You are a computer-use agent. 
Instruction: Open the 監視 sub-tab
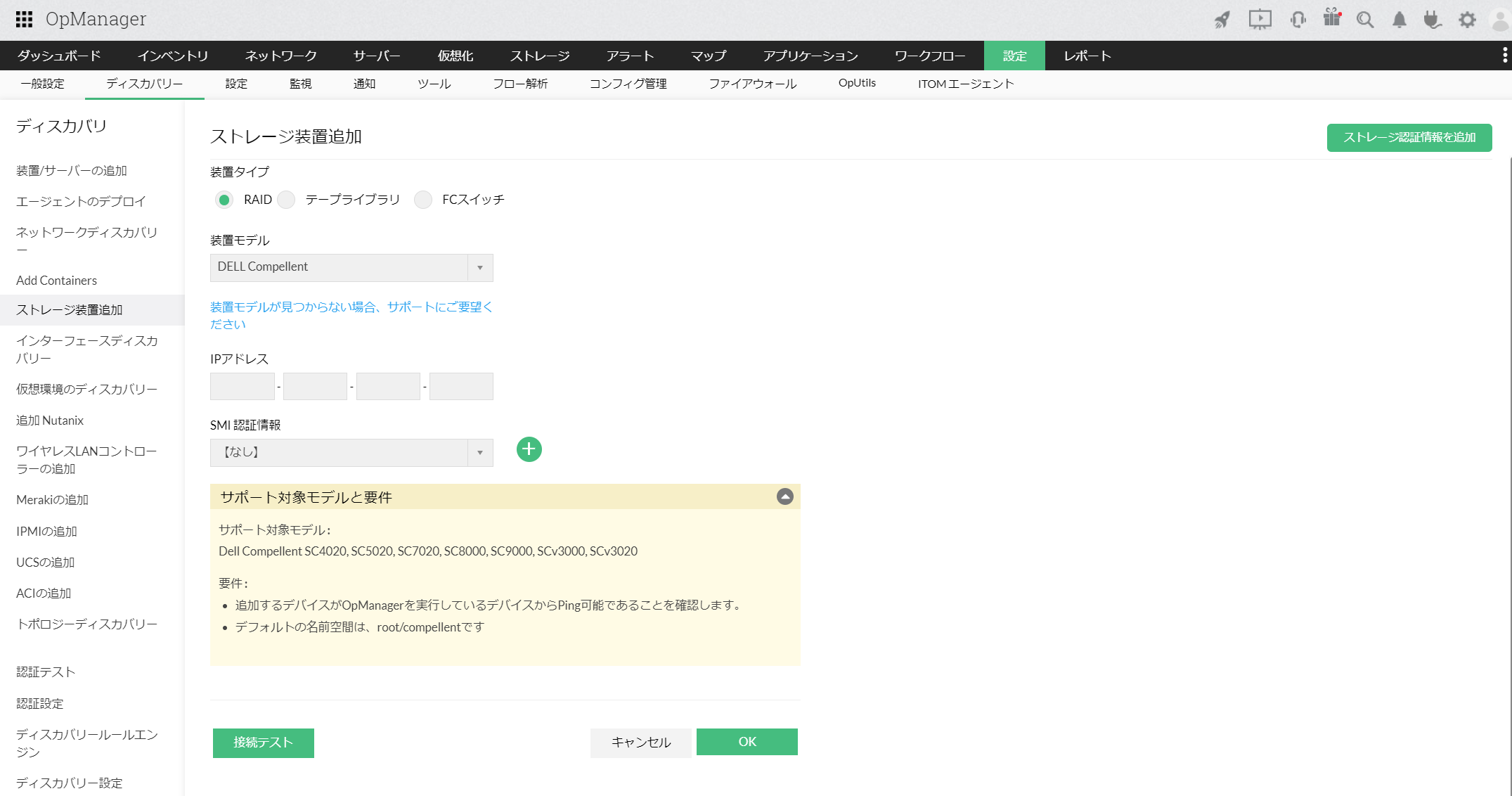tap(300, 84)
